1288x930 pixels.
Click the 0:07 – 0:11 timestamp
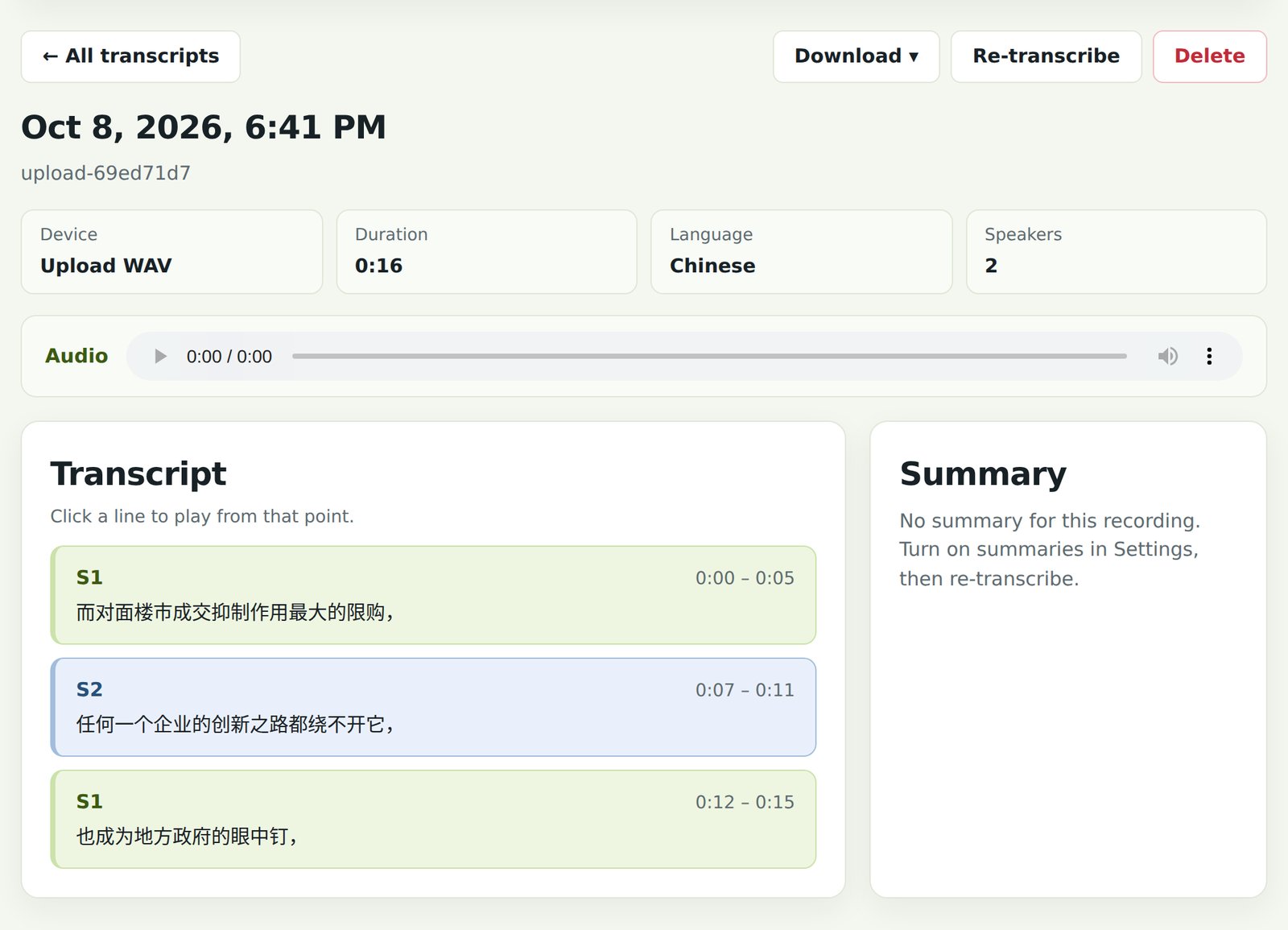point(745,690)
